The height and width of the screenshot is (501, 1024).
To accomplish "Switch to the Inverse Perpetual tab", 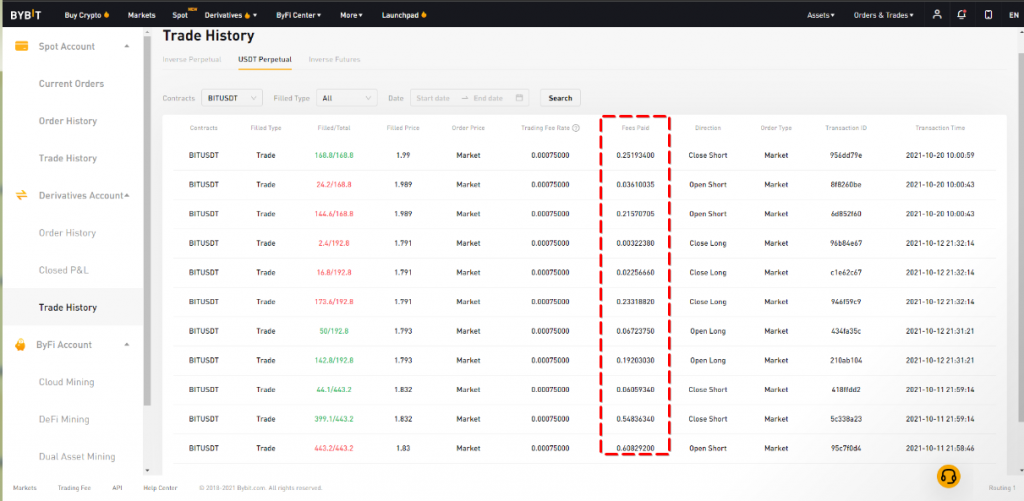I will click(194, 60).
